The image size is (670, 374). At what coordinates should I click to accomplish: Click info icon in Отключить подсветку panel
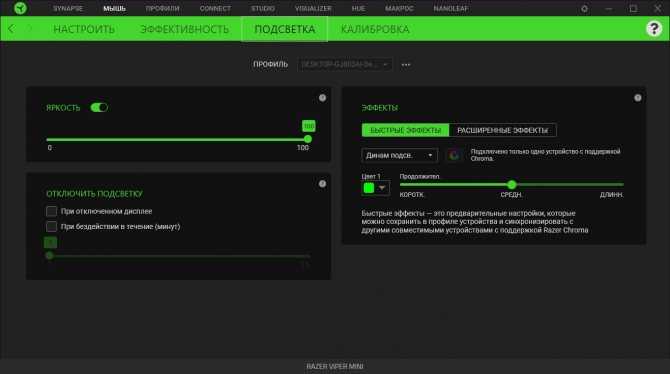click(x=322, y=184)
